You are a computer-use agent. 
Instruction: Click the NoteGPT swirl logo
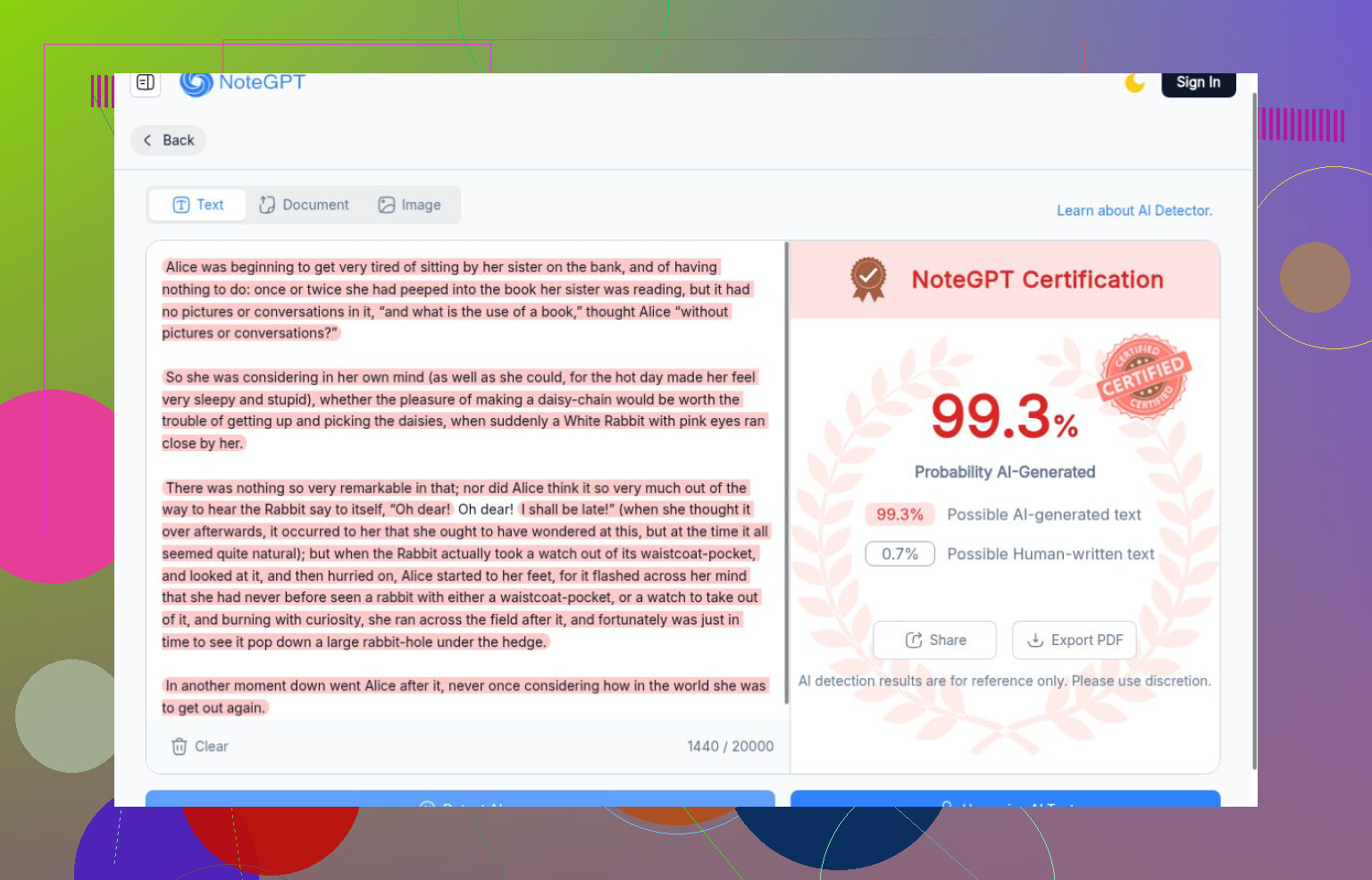click(x=196, y=84)
